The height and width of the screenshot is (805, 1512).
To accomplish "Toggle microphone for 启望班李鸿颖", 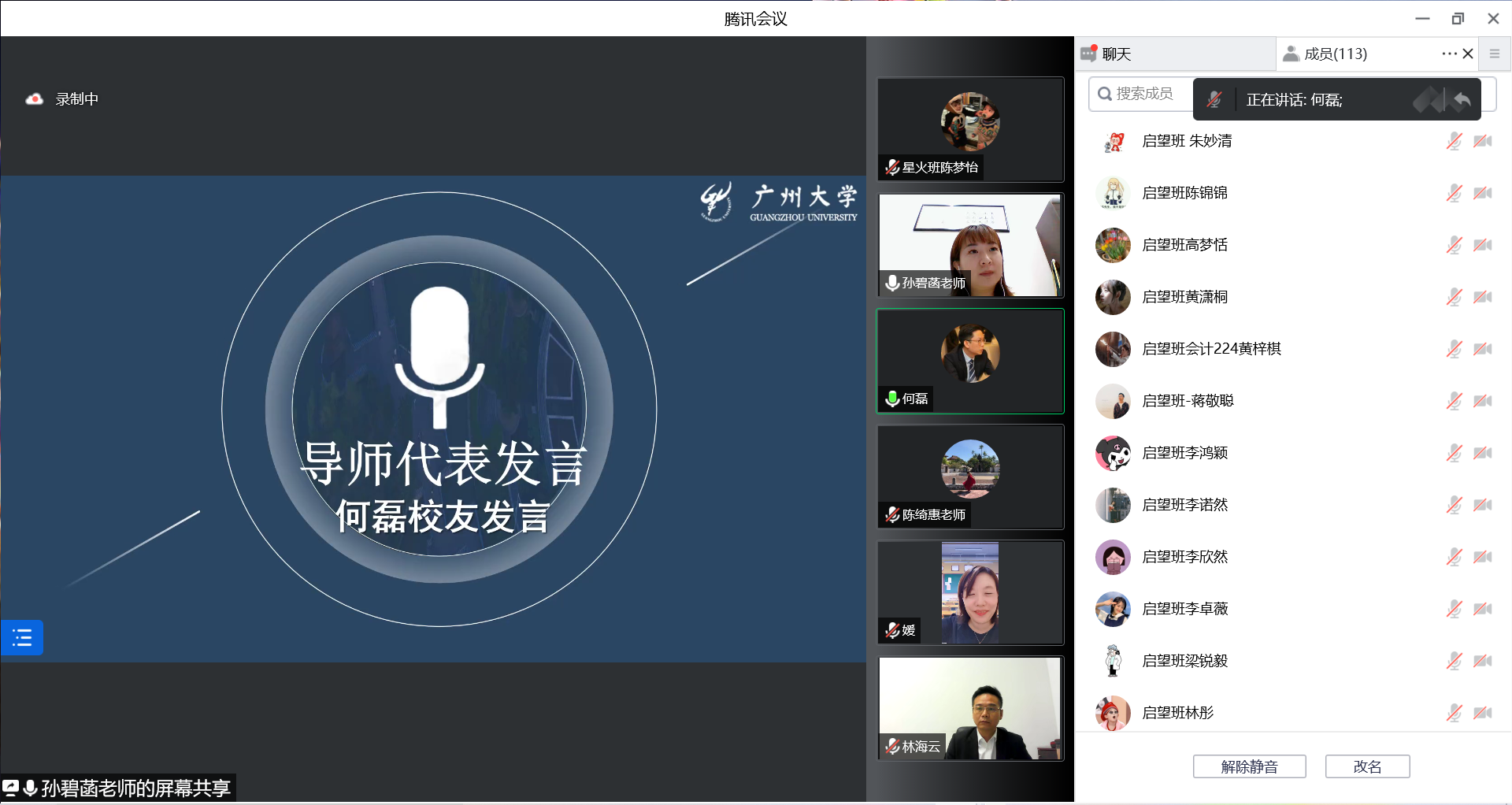I will (1454, 453).
